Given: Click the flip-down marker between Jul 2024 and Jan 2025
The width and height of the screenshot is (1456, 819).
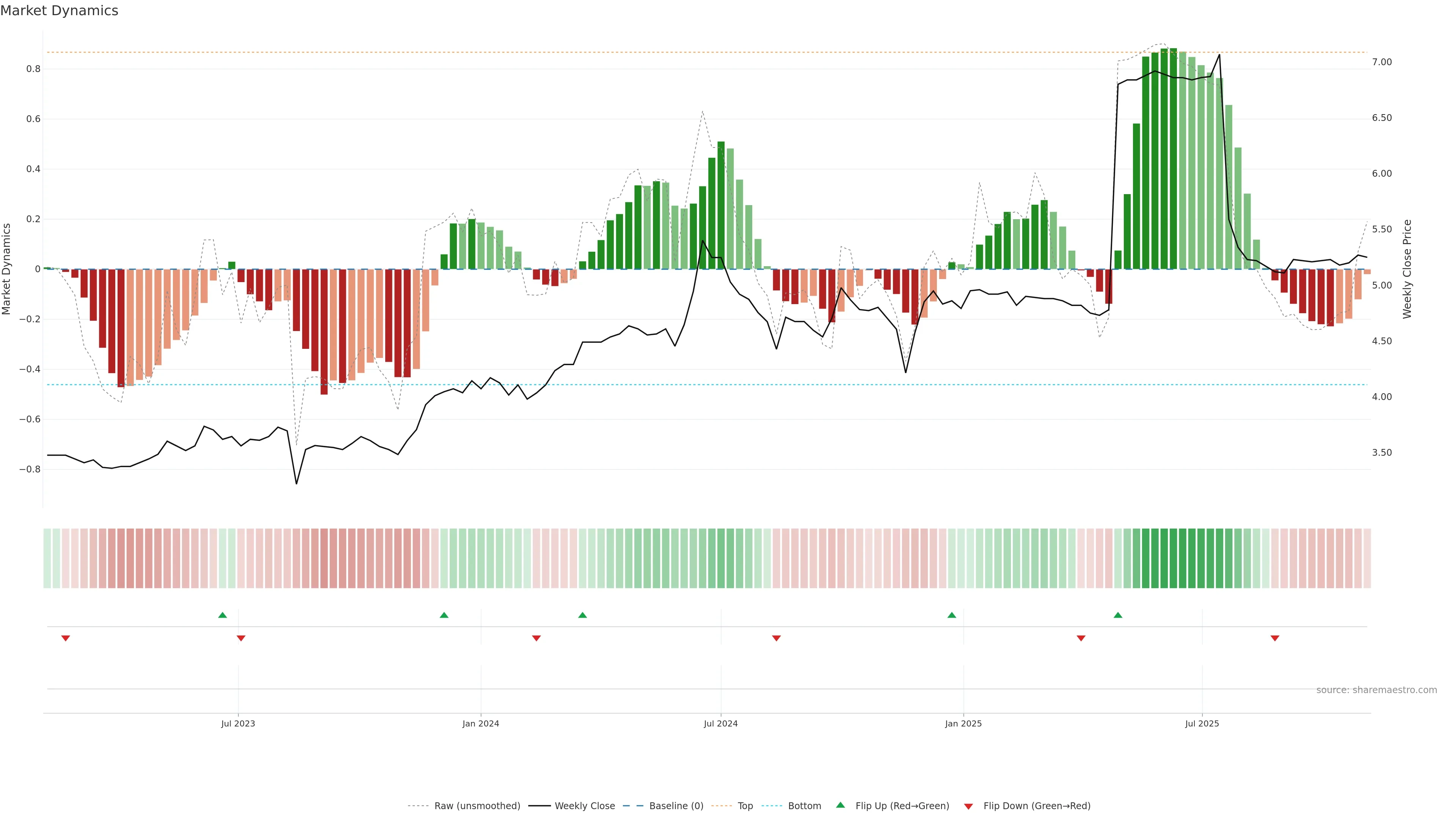Looking at the screenshot, I should [x=776, y=638].
